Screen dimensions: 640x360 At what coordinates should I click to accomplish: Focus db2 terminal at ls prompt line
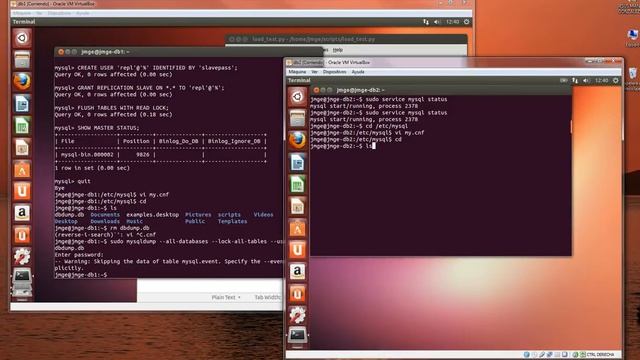(x=343, y=146)
